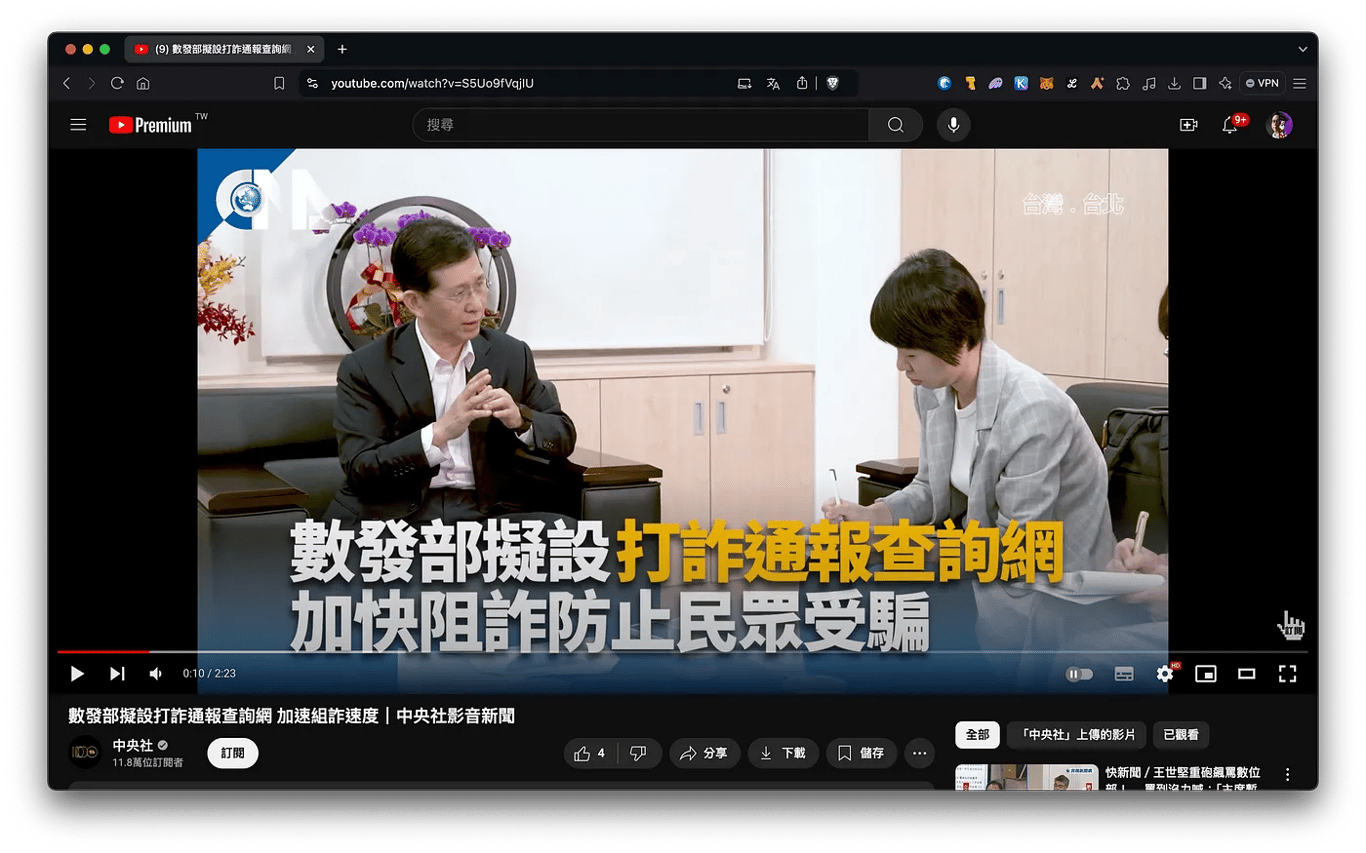Start voice search with the microphone
The height and width of the screenshot is (853, 1366).
click(954, 125)
